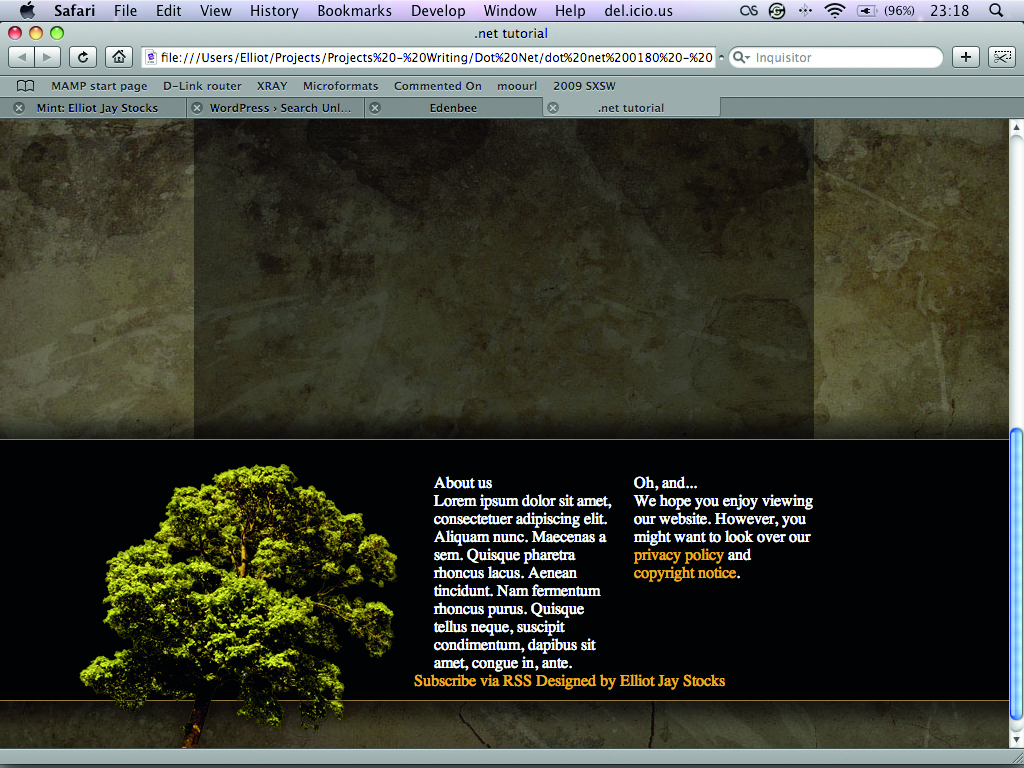
Task: Click the scrollbar up arrow
Action: pyautogui.click(x=1016, y=128)
